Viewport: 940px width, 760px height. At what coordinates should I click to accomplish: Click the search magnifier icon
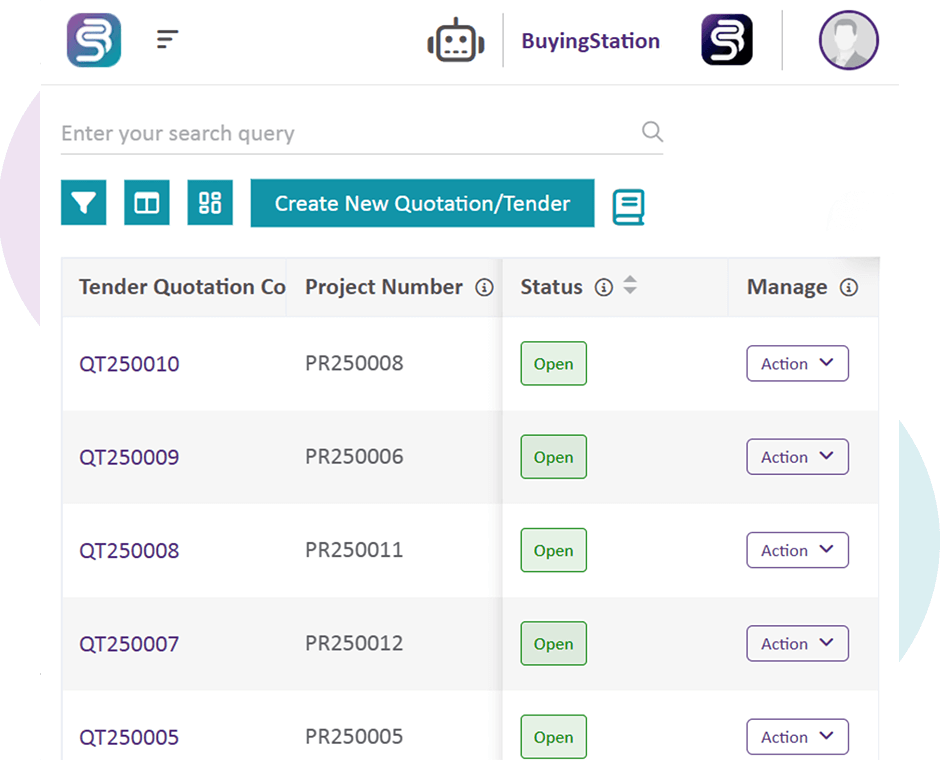(652, 132)
